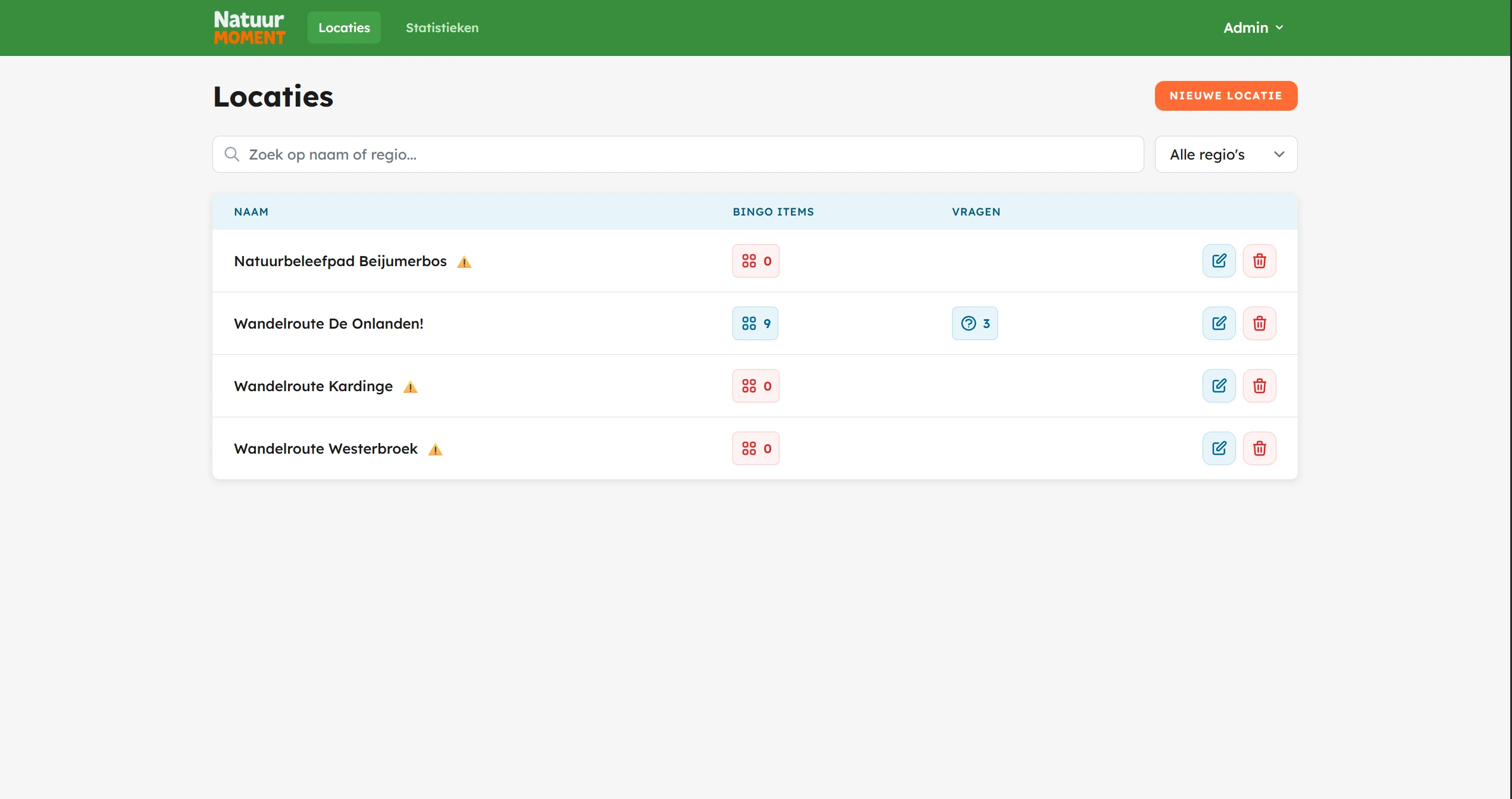Open the edit pencil icon for Wandelroute Westerbroek
The image size is (1512, 799).
point(1219,448)
